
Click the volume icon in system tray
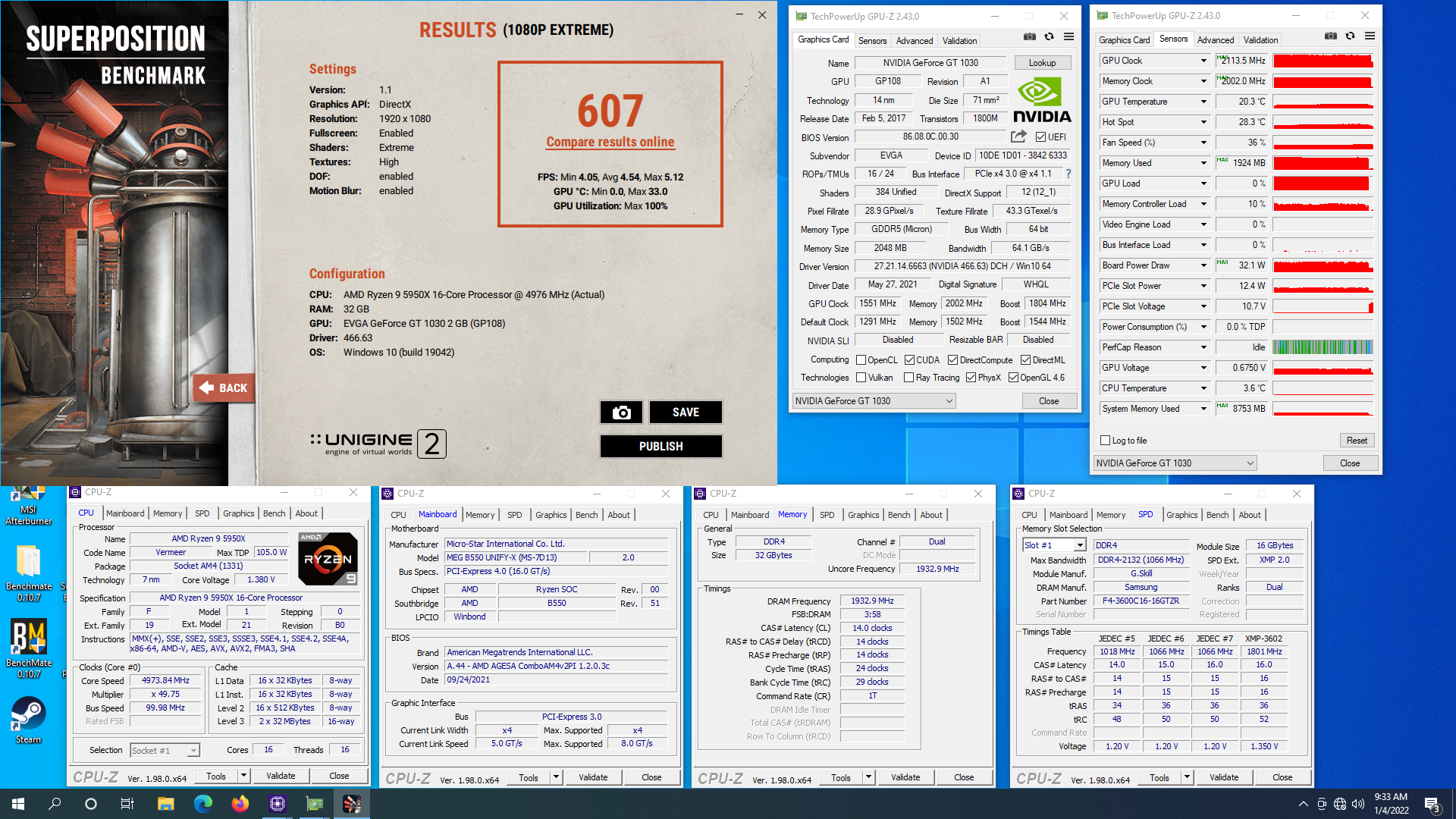click(1357, 804)
